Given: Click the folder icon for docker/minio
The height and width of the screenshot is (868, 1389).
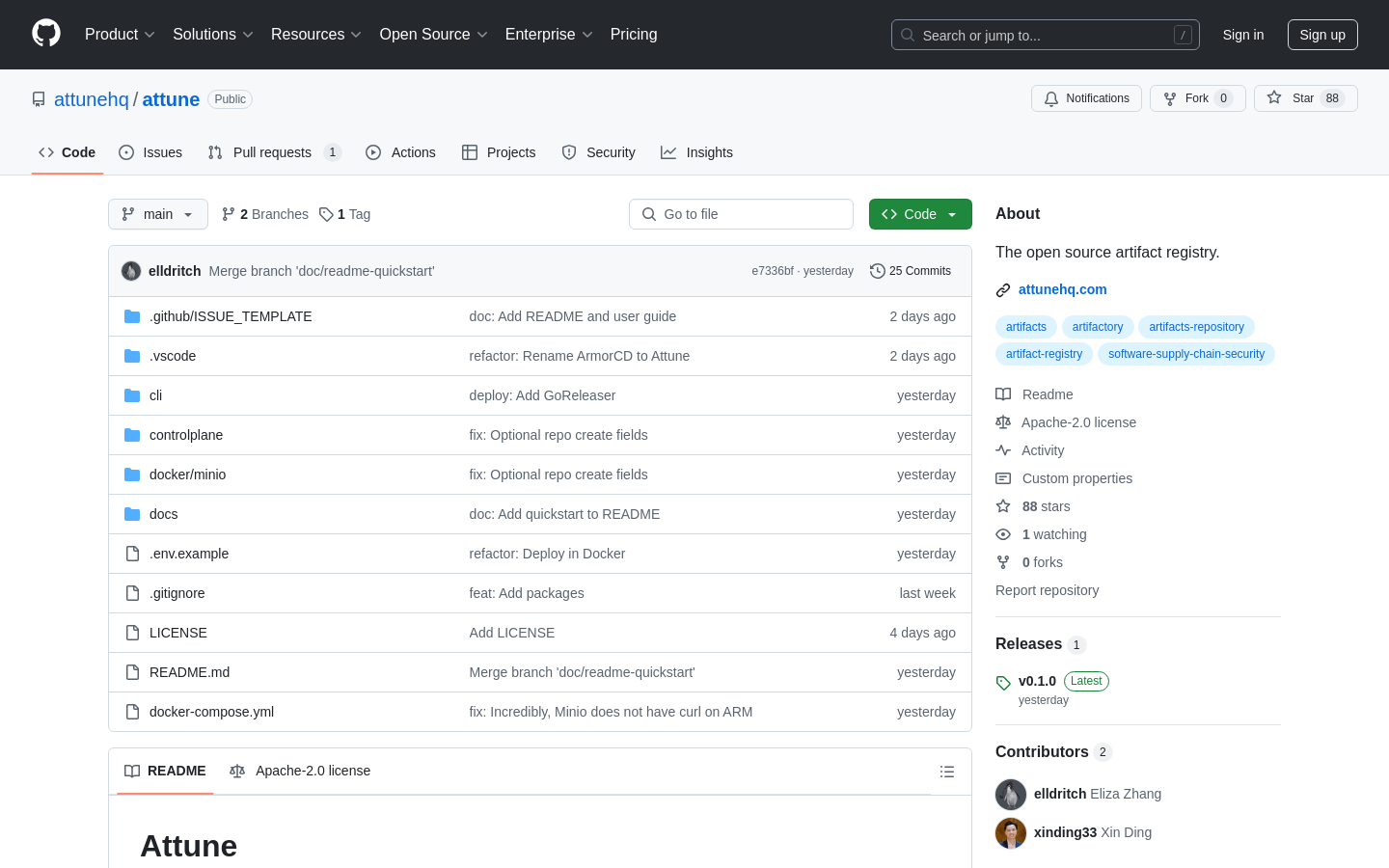Looking at the screenshot, I should coord(132,475).
